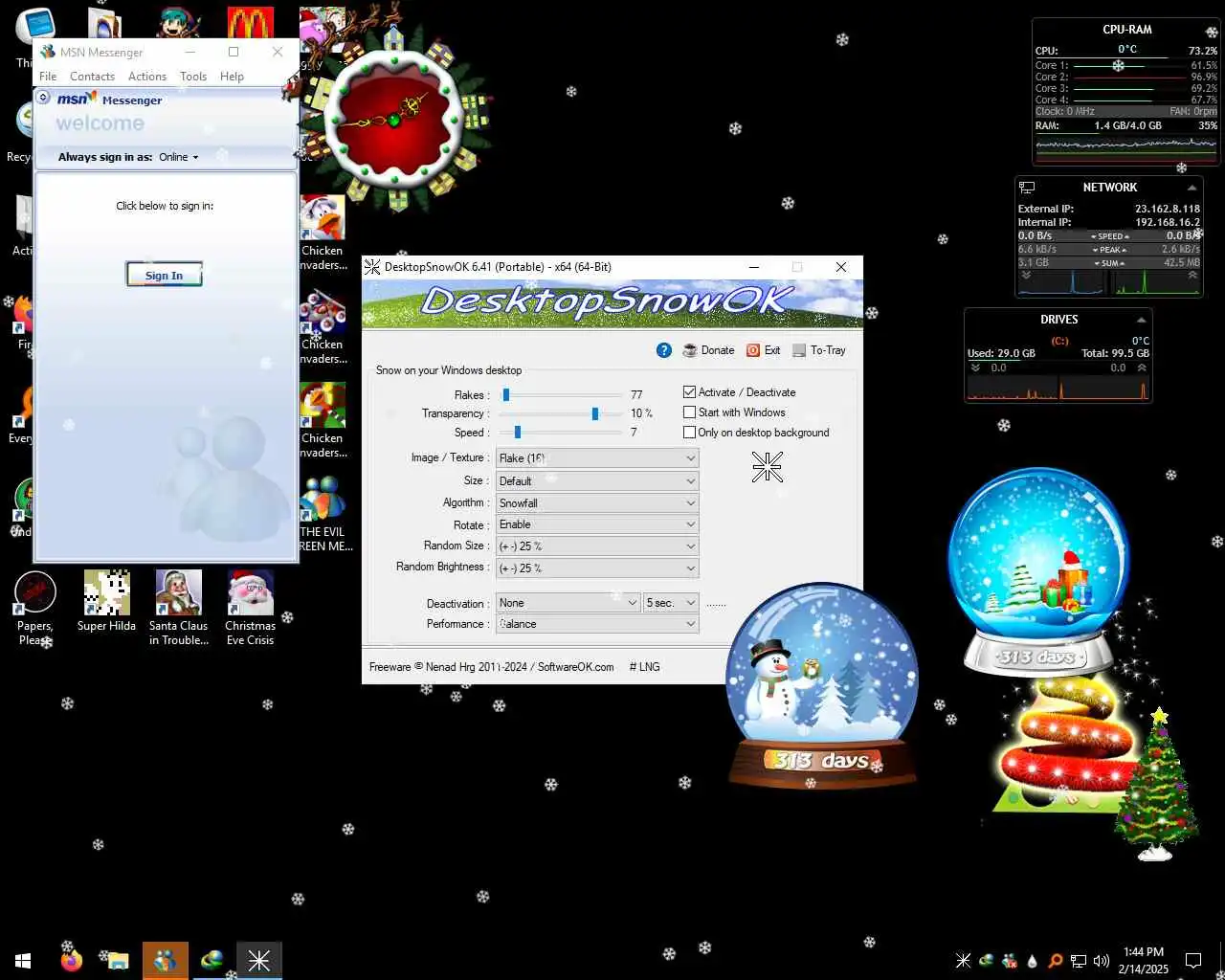This screenshot has height=980, width=1225.
Task: Open the notification center icon
Action: 1193,960
